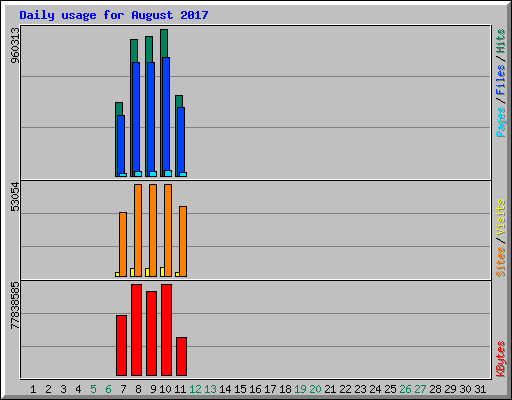Select day 31 on the x-axis
This screenshot has width=512, height=400.
(480, 389)
